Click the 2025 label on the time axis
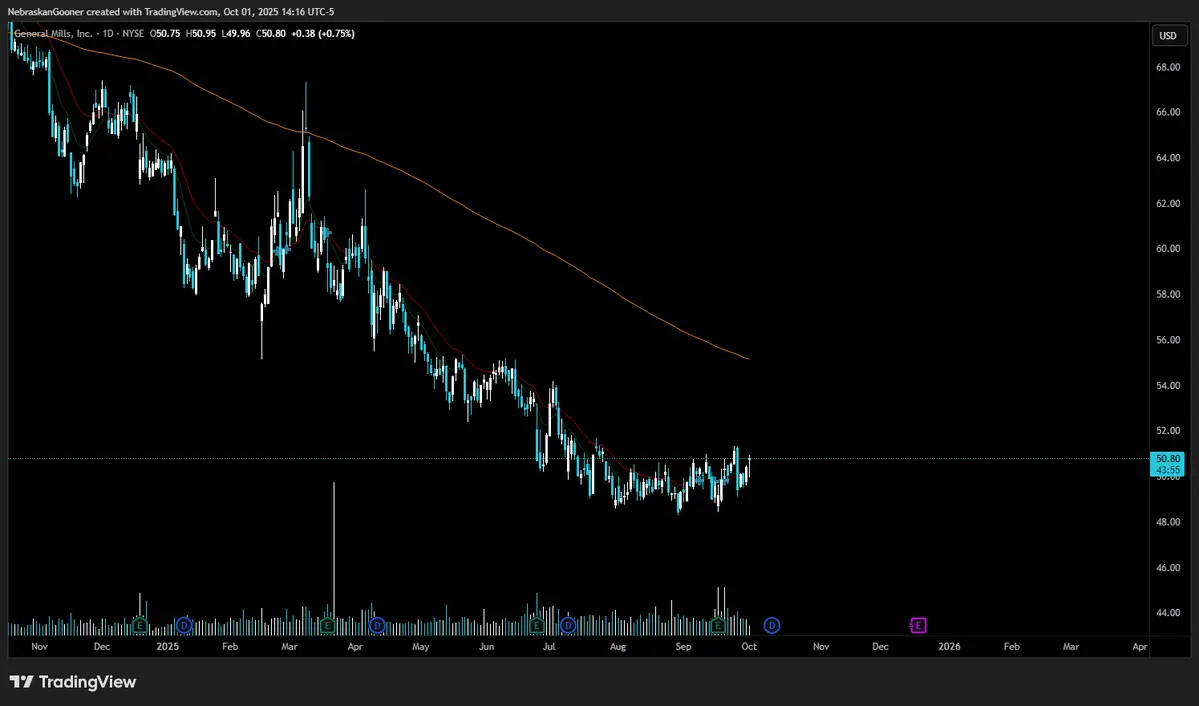Viewport: 1199px width, 706px height. coord(167,647)
